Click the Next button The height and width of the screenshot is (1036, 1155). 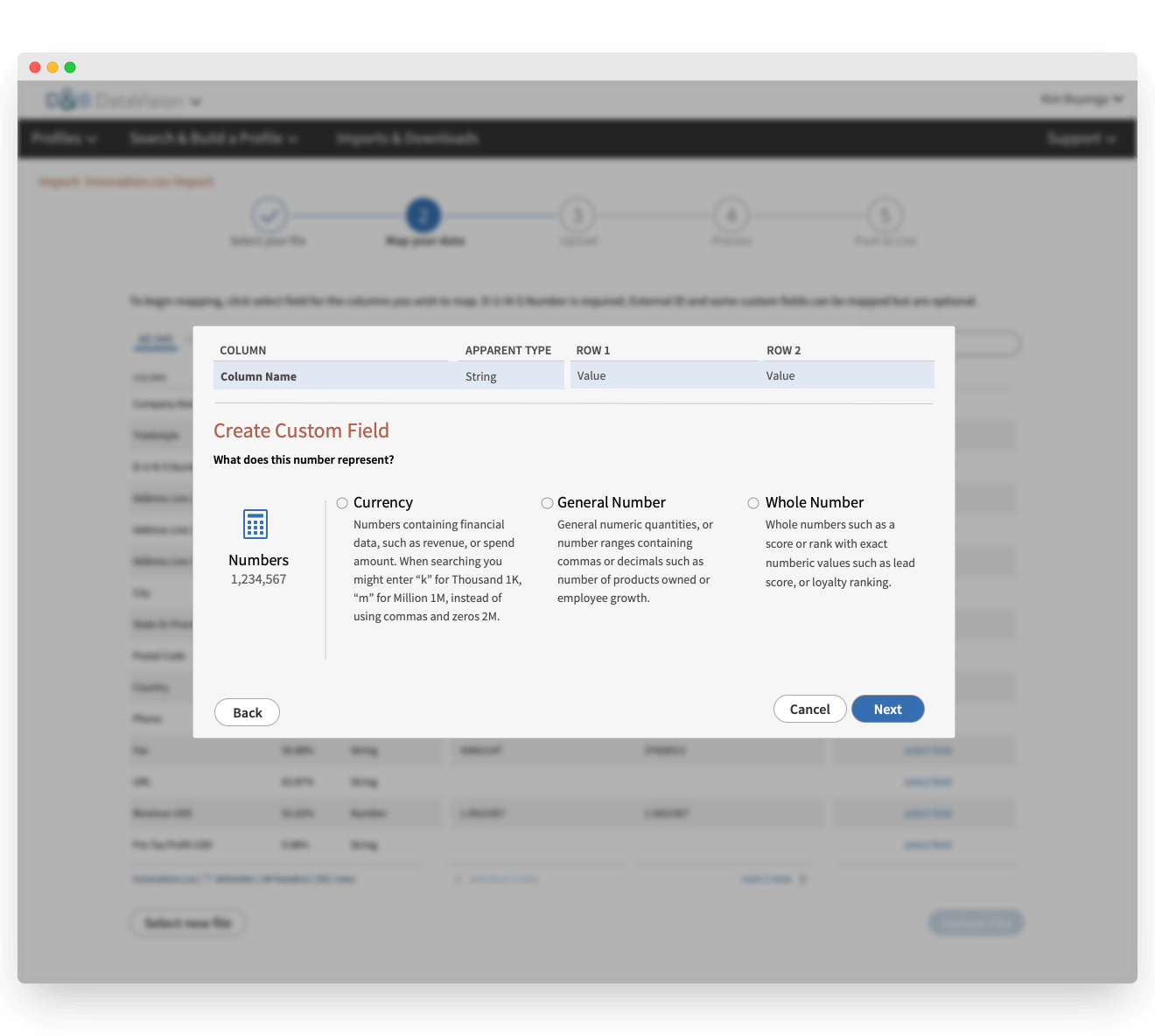coord(887,709)
